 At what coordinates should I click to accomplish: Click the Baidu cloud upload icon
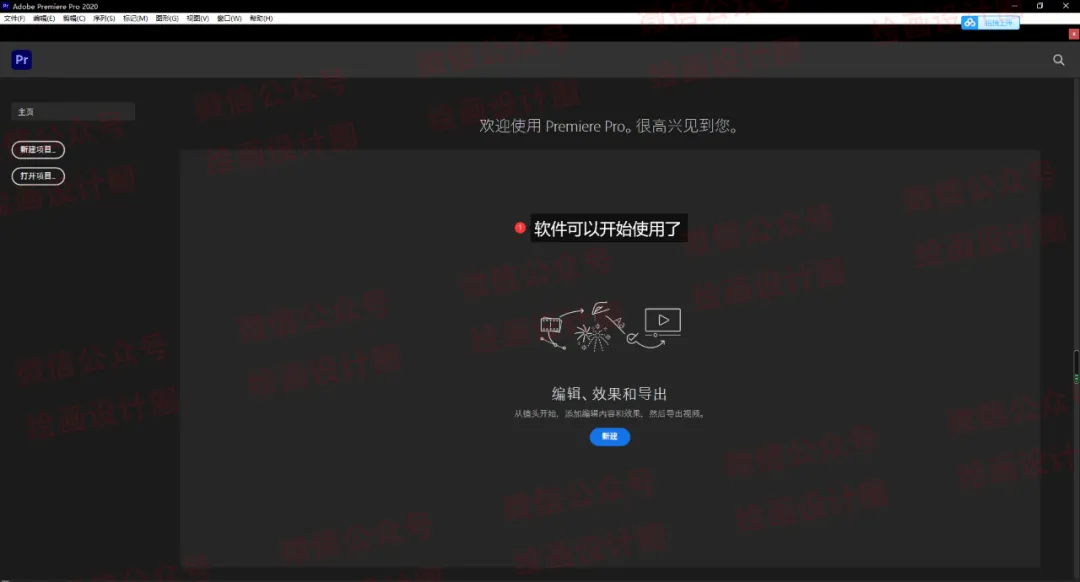(970, 23)
